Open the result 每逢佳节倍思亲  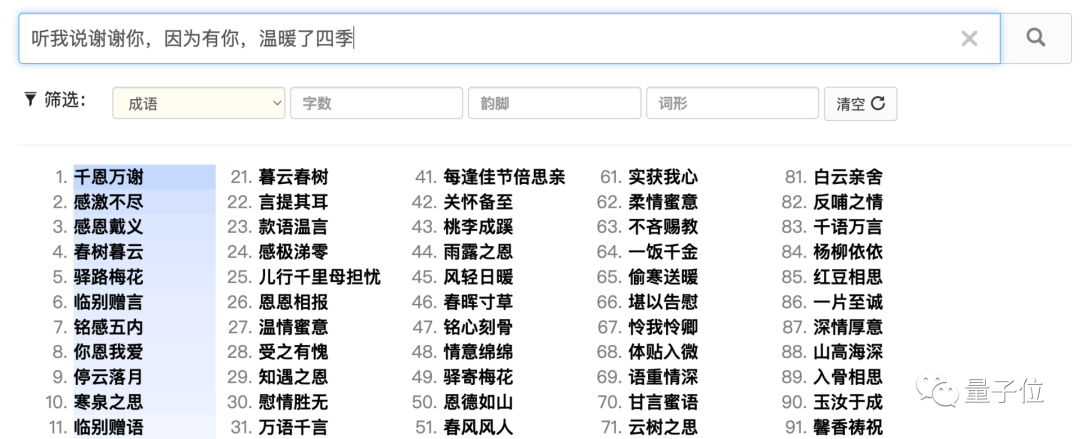[504, 177]
